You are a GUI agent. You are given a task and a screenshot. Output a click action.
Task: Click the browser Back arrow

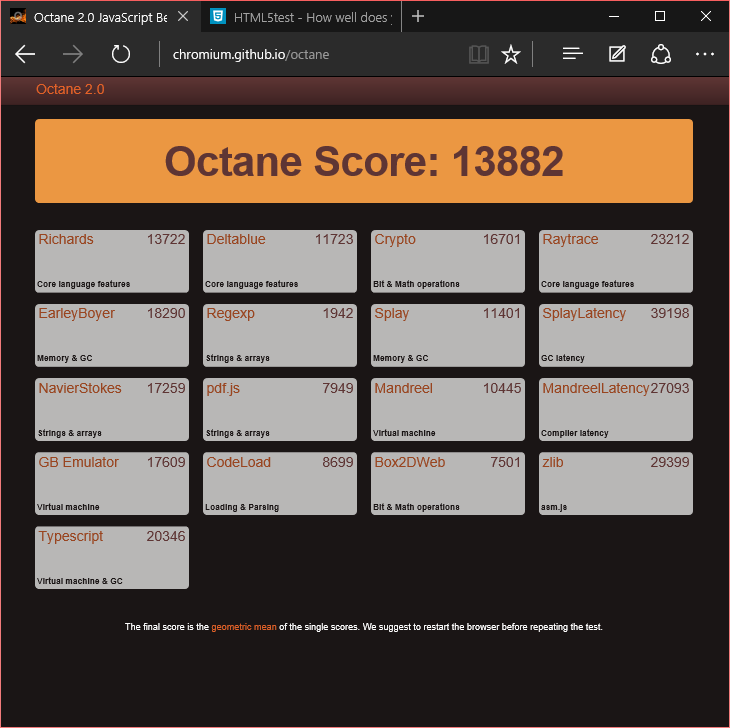(x=26, y=54)
